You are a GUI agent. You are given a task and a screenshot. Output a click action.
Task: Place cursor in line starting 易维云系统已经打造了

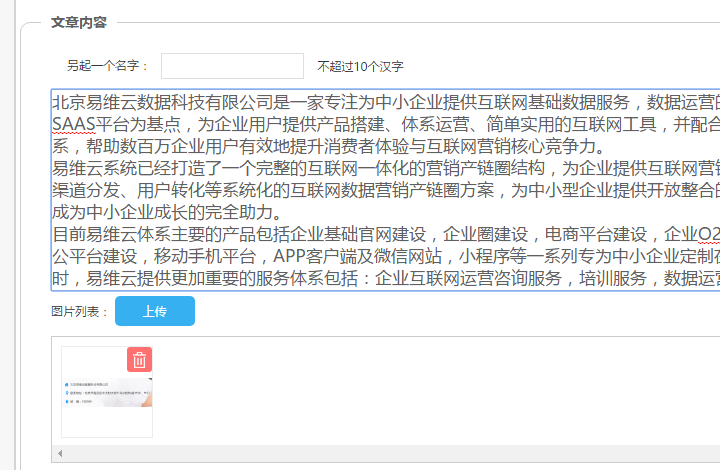pos(300,168)
